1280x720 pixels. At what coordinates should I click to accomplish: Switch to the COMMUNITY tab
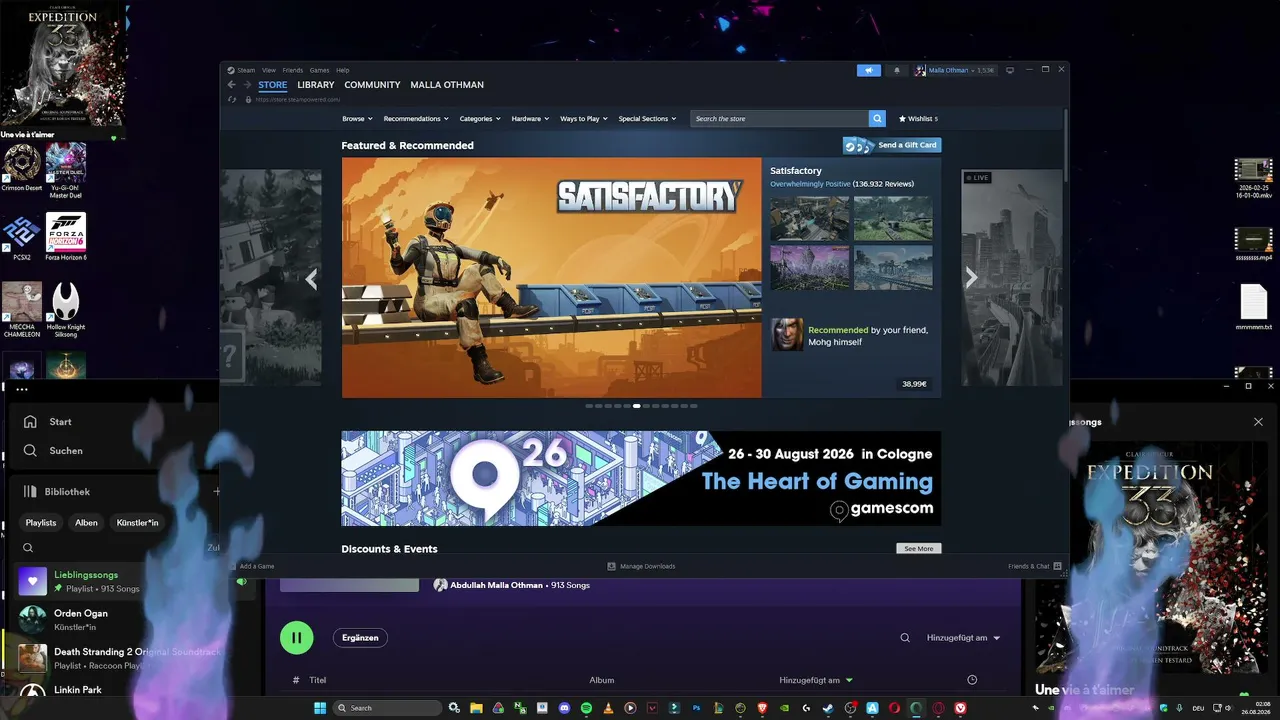pos(372,85)
